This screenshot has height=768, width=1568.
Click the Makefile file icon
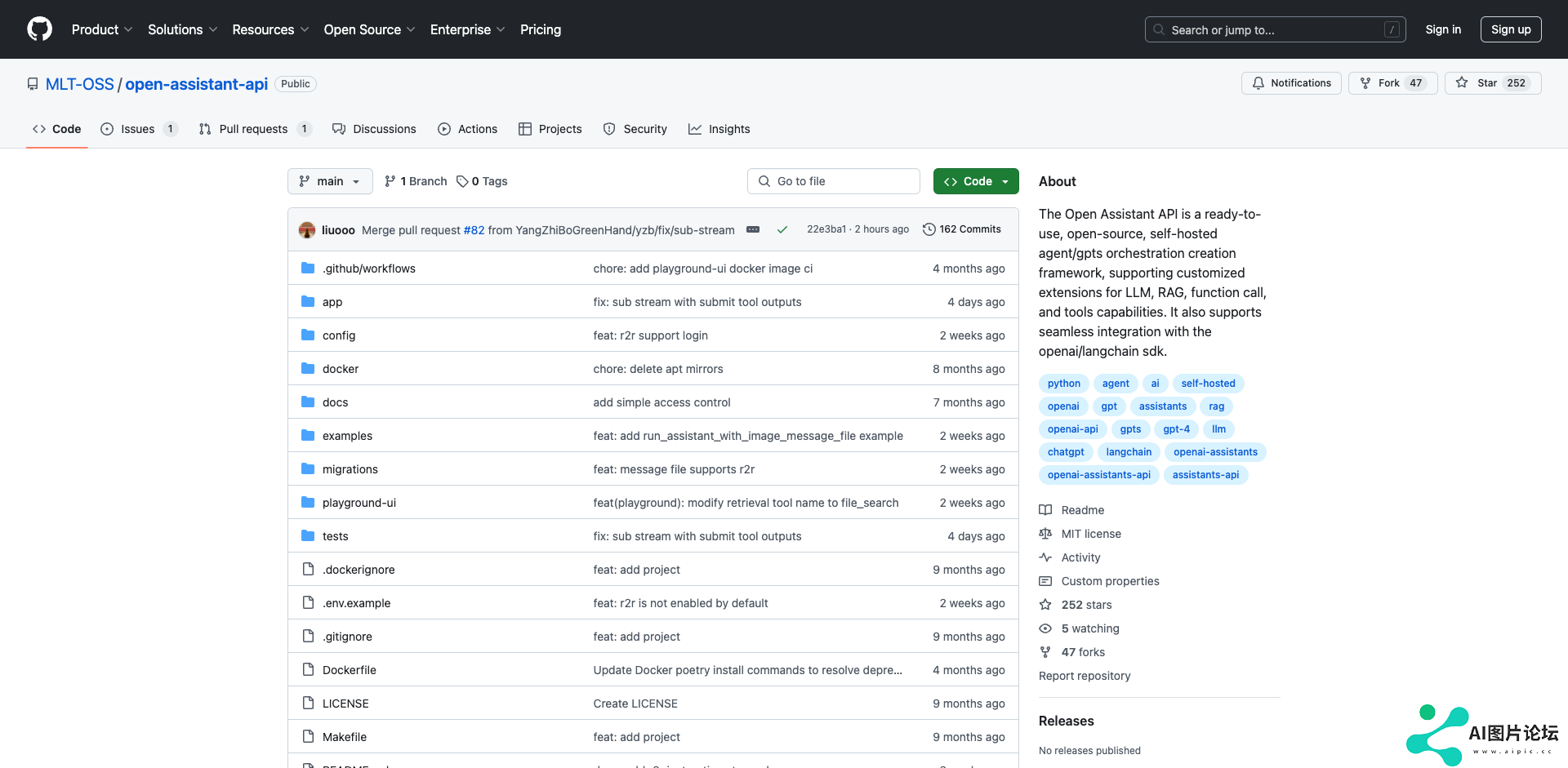[308, 737]
